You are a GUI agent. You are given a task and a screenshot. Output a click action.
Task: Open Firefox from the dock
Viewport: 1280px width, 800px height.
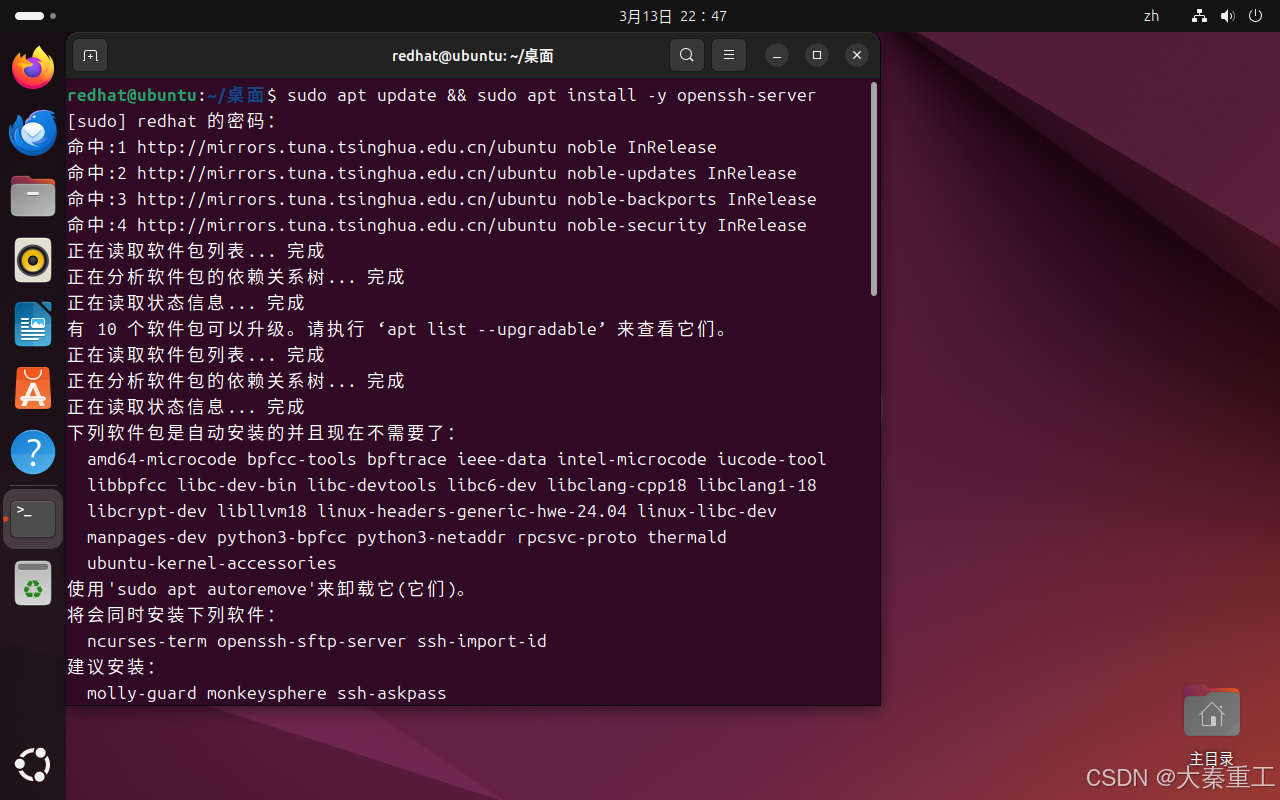(x=33, y=68)
